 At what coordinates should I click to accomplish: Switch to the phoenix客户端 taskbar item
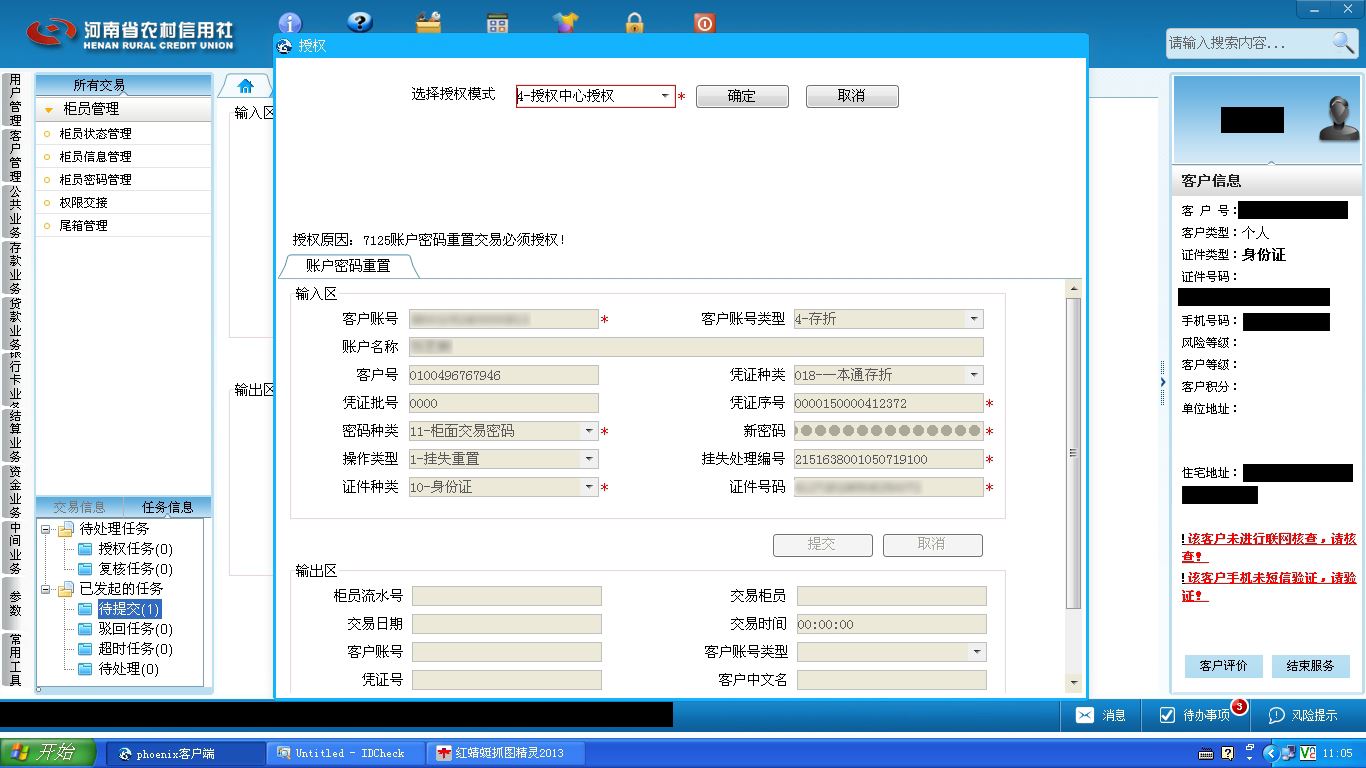click(x=186, y=753)
